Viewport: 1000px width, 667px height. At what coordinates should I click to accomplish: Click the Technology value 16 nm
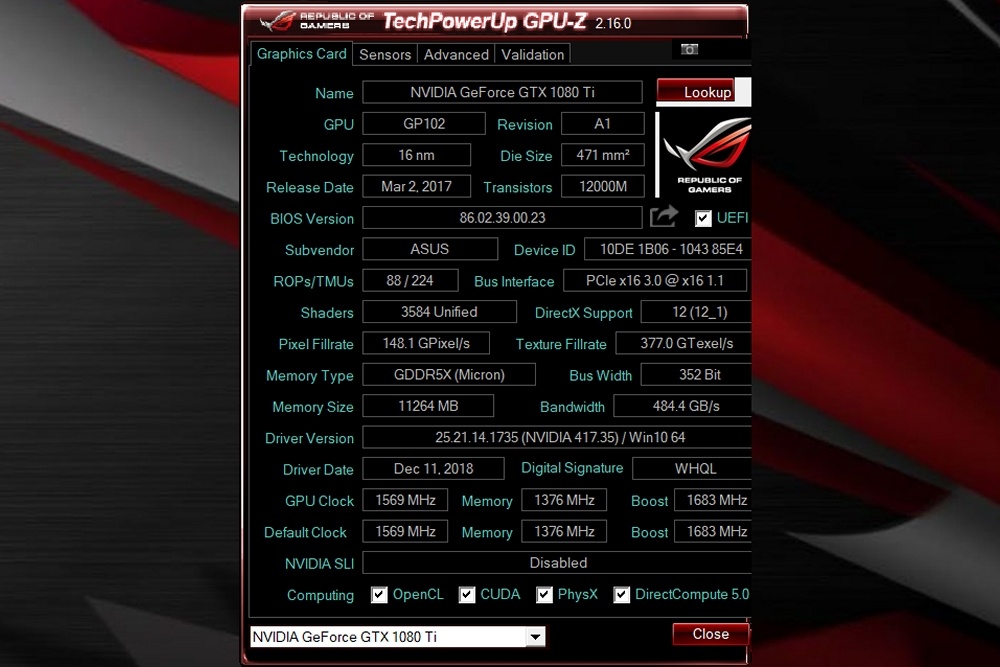pyautogui.click(x=416, y=155)
